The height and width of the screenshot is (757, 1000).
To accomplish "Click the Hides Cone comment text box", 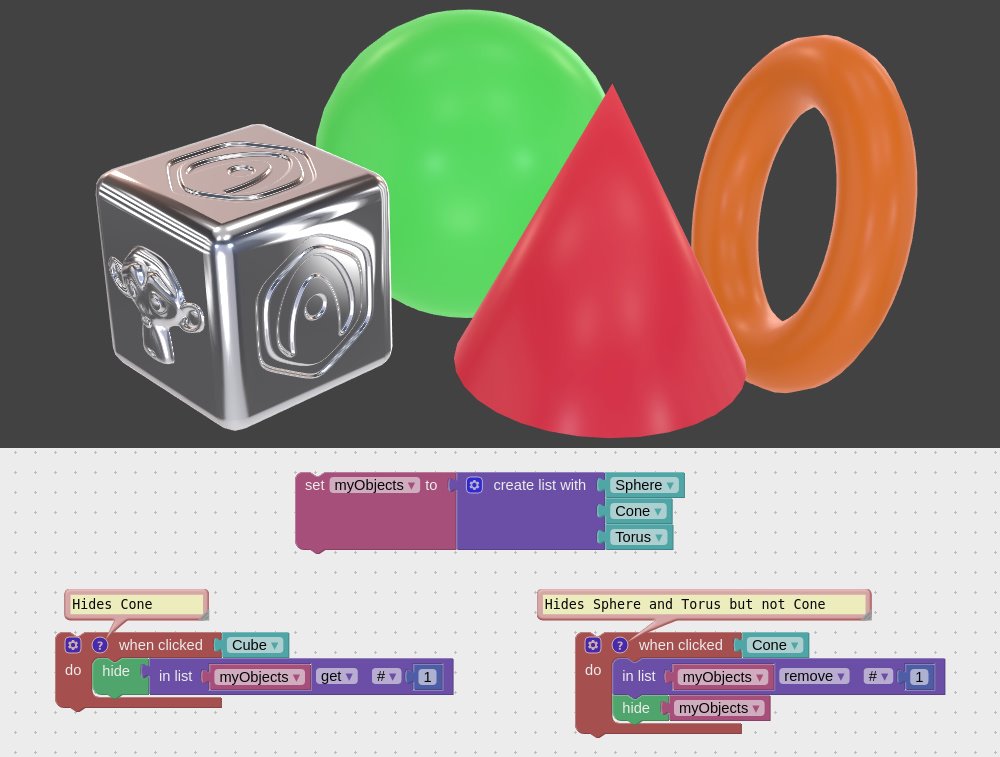I will [x=136, y=605].
